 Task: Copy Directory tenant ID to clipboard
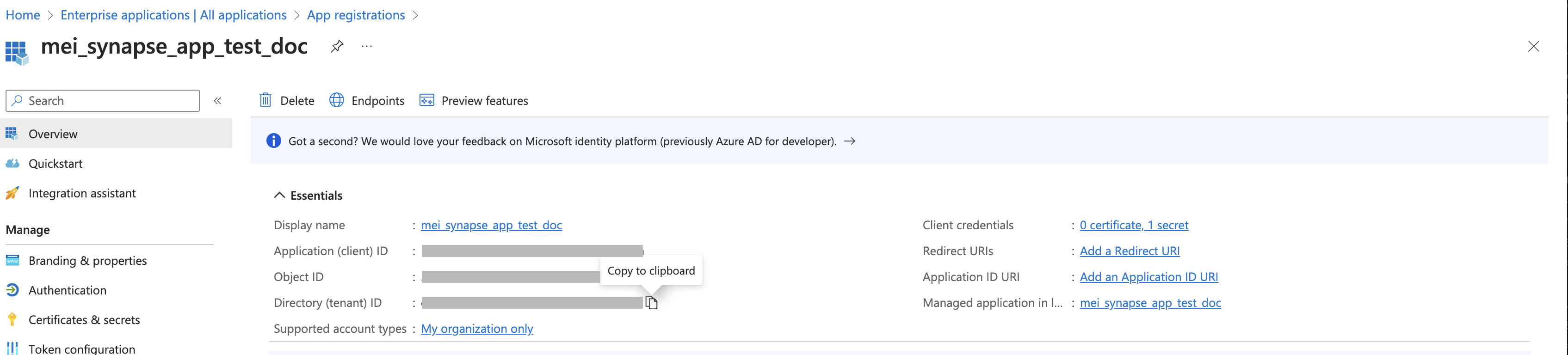tap(651, 303)
